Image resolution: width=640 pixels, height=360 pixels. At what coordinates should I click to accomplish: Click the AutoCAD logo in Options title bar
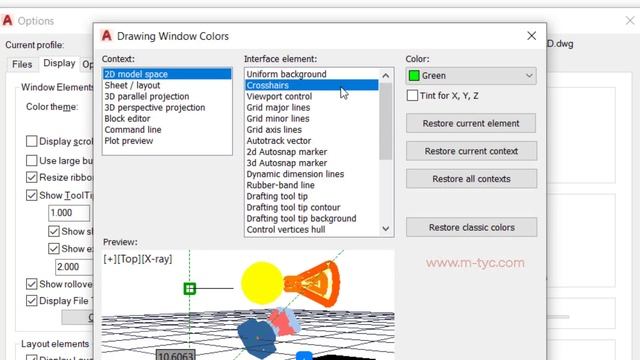(8, 20)
